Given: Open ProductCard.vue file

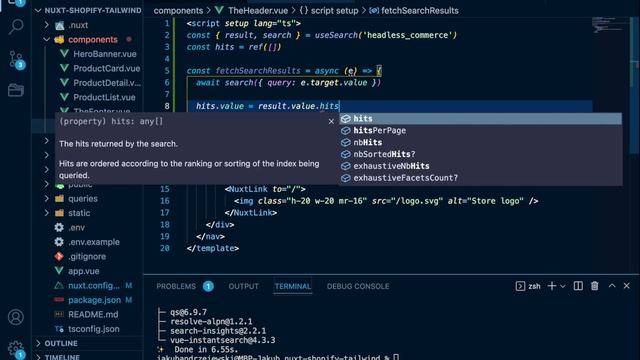Looking at the screenshot, I should tap(107, 69).
